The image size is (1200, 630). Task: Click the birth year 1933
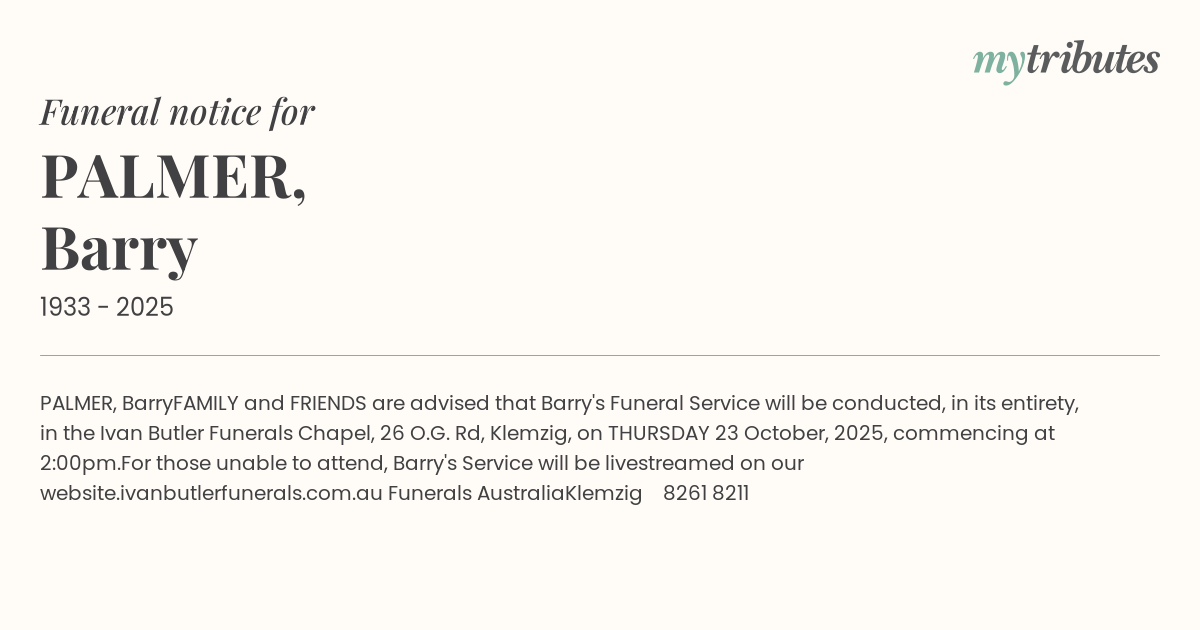(x=68, y=307)
